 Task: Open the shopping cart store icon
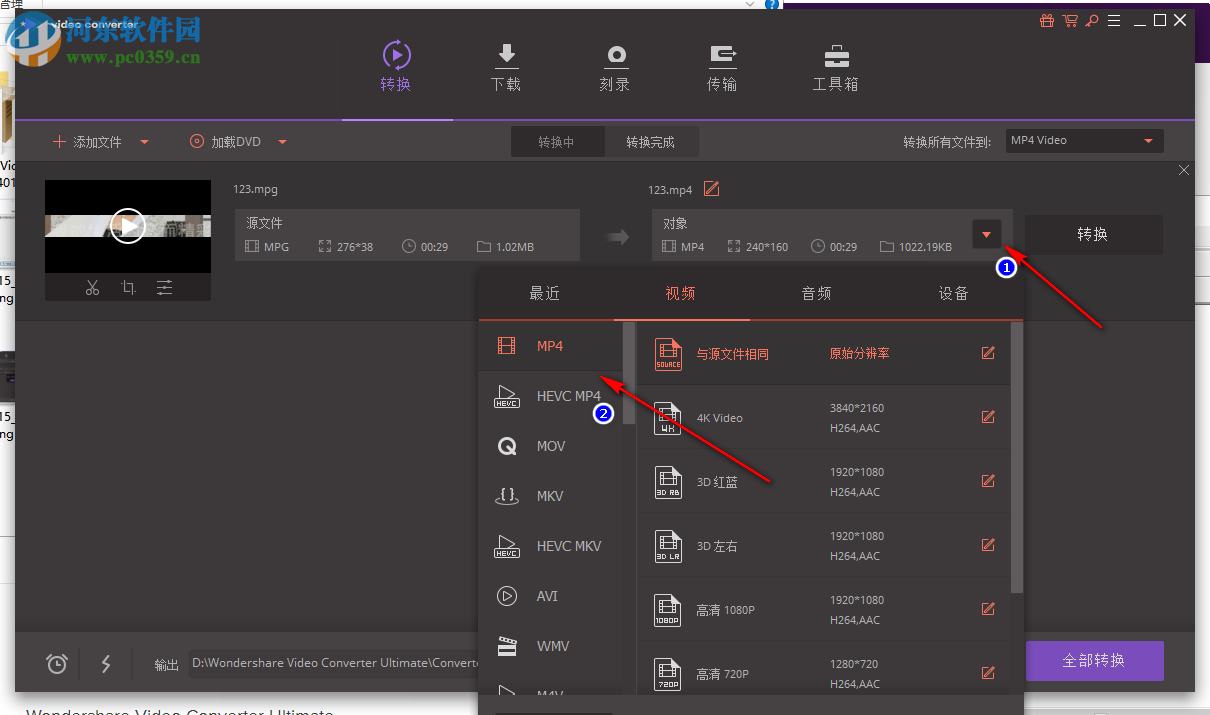click(1070, 20)
